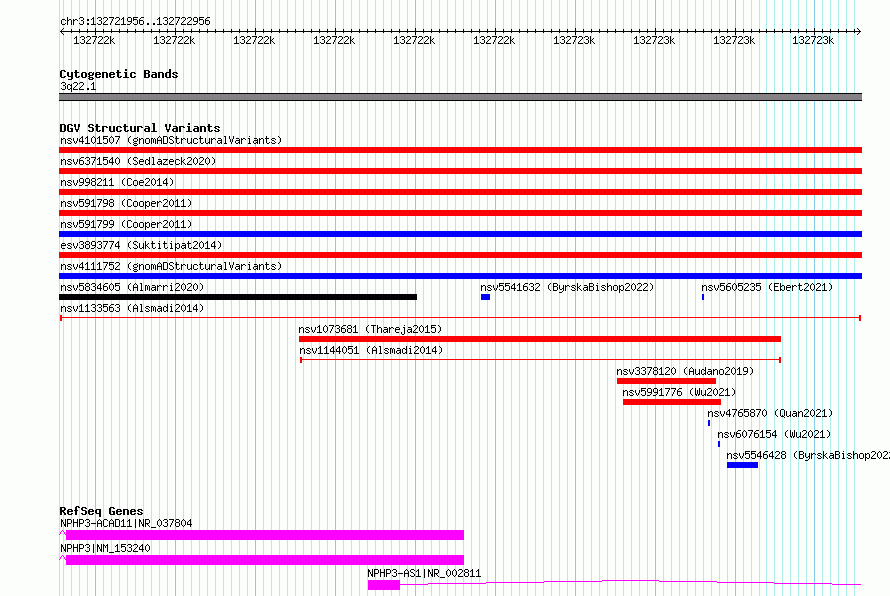Open variant nsv5834605 (Almarri2020) label

(x=132, y=287)
